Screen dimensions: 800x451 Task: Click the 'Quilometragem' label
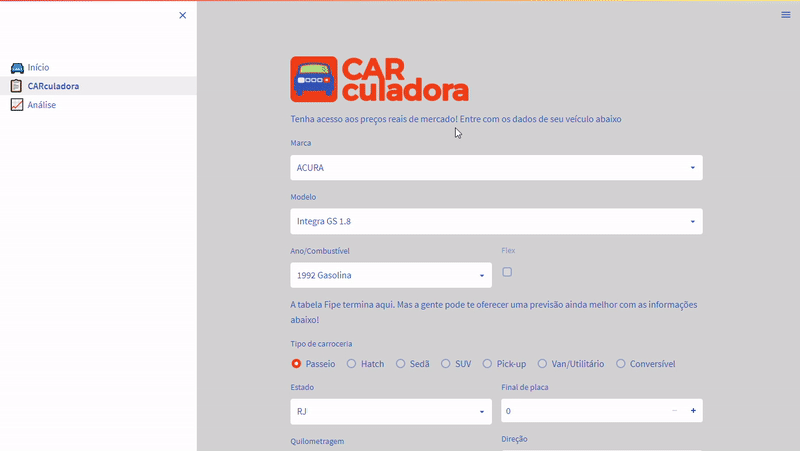click(317, 441)
